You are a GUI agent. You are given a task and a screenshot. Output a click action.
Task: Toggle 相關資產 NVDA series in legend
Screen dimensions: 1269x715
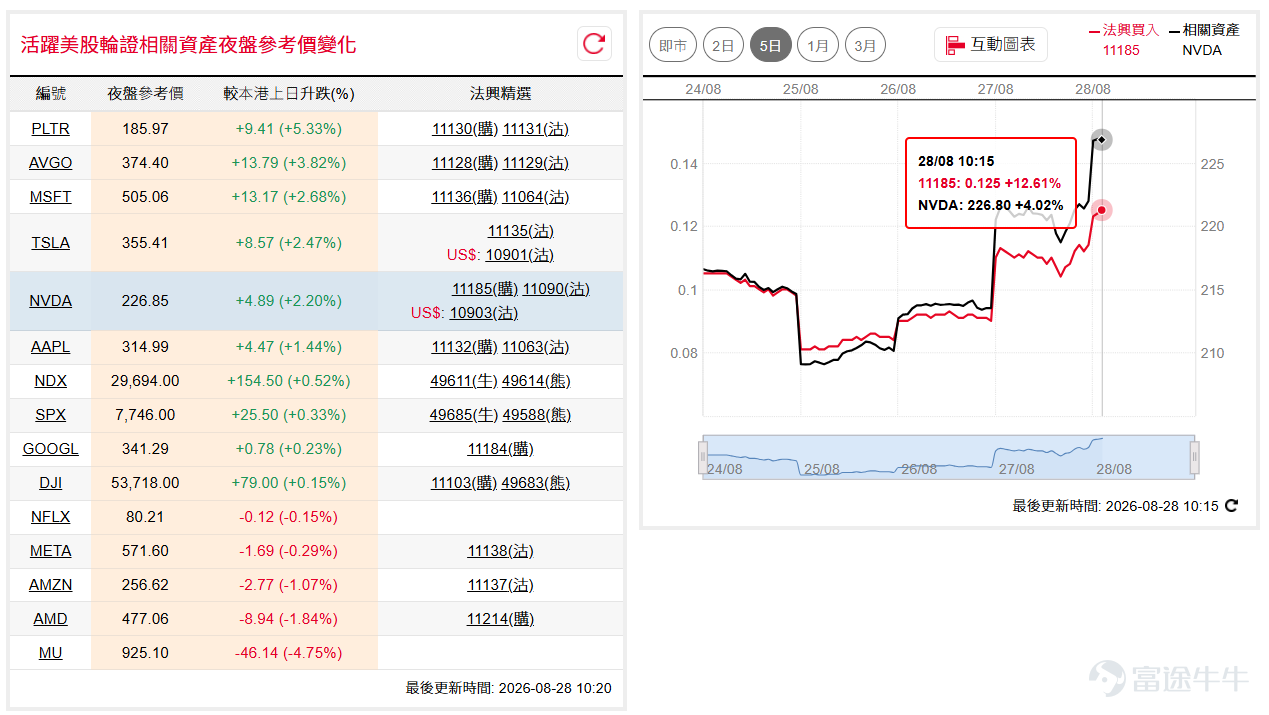point(1204,40)
